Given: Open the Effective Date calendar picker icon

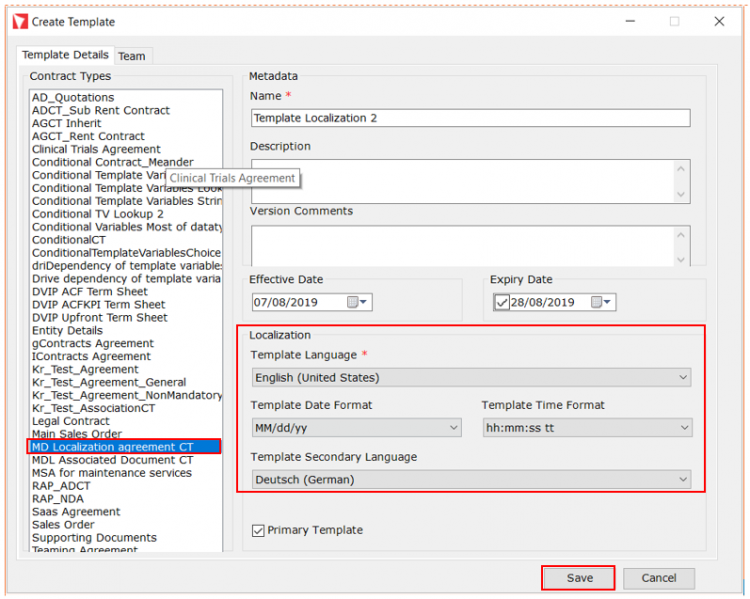Looking at the screenshot, I should click(x=357, y=302).
